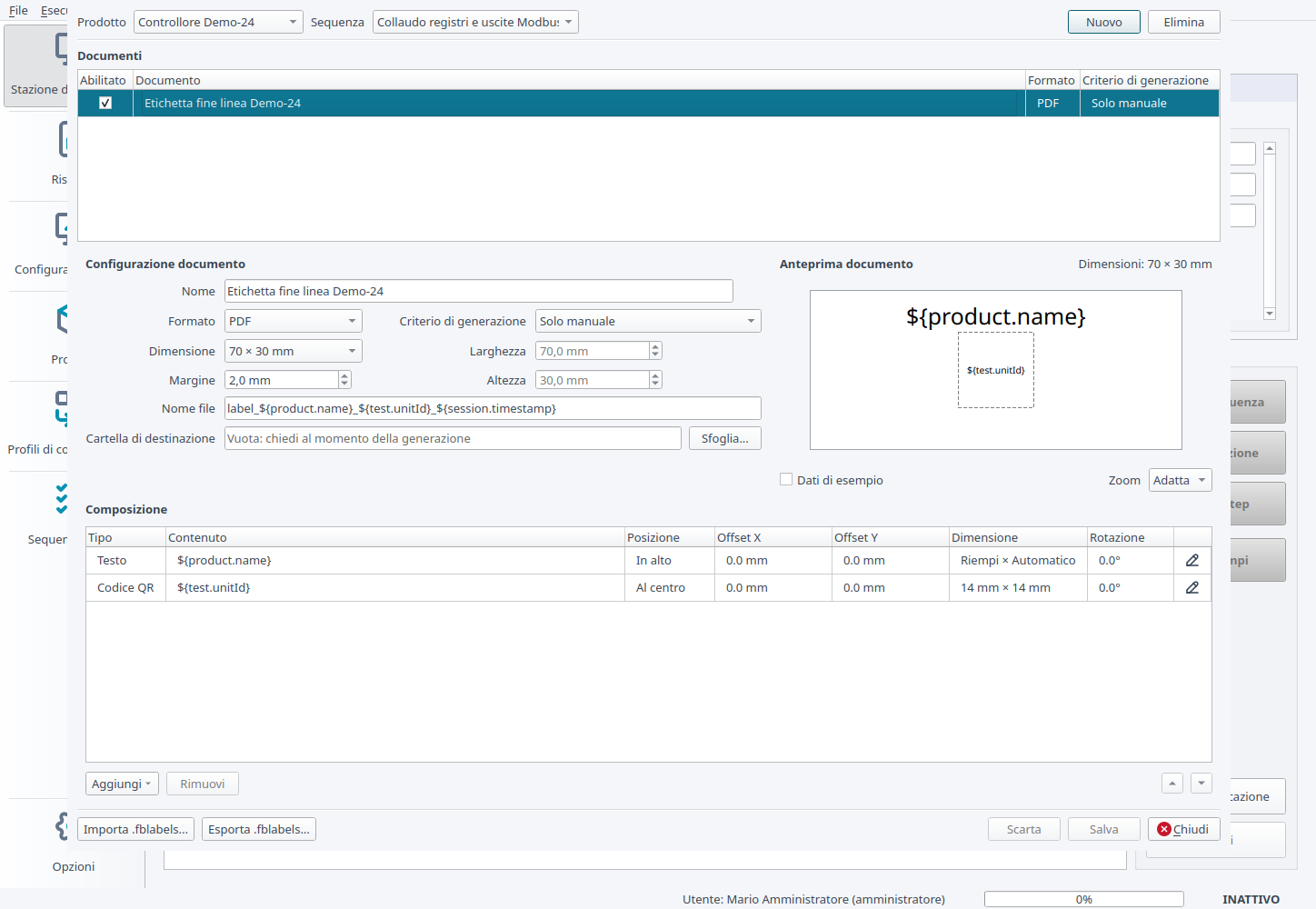Screen dimensions: 1316x909
Task: Focus the Cartella di destinazione field
Action: coord(453,438)
